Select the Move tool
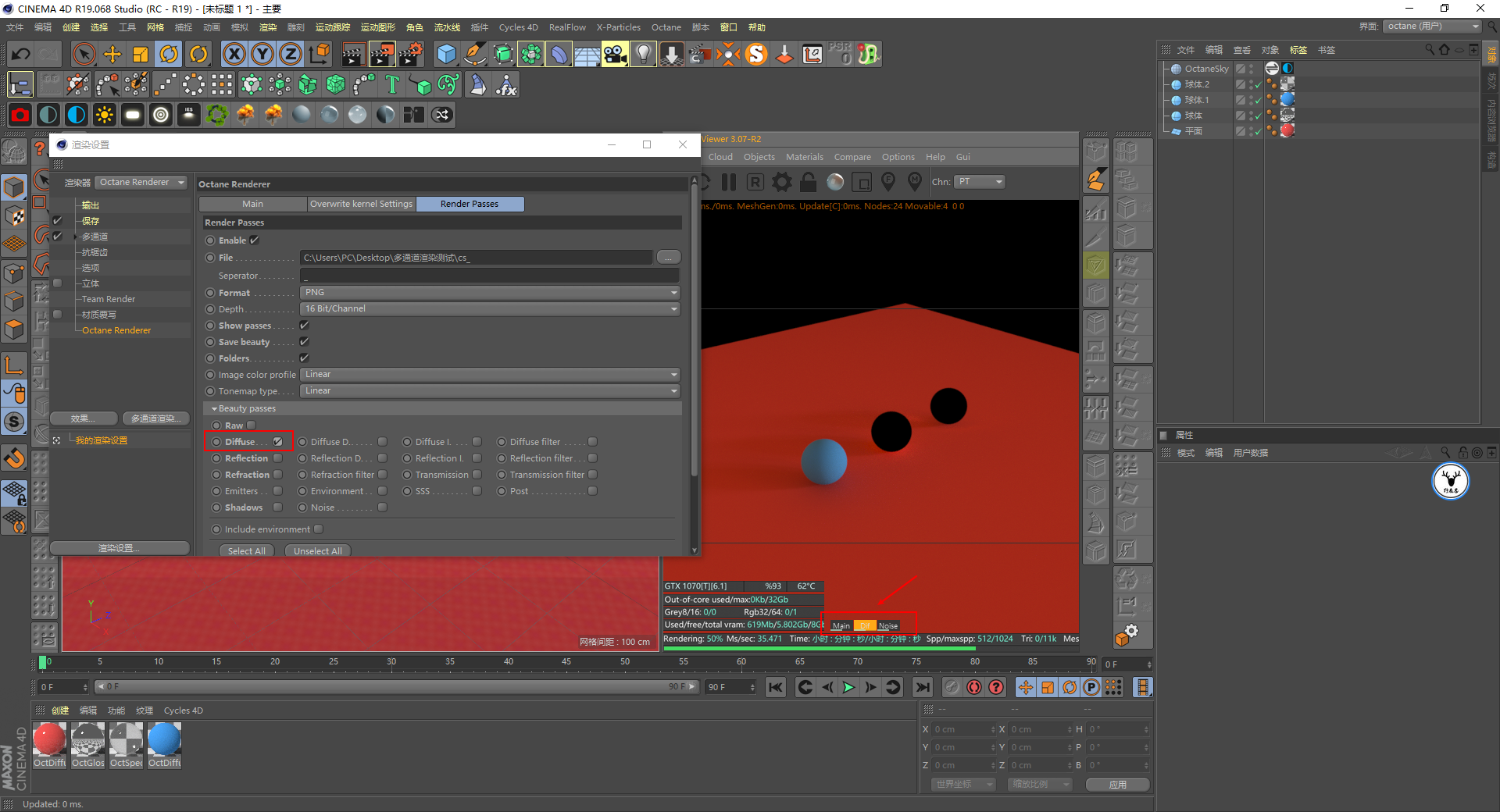This screenshot has width=1500, height=812. (112, 54)
